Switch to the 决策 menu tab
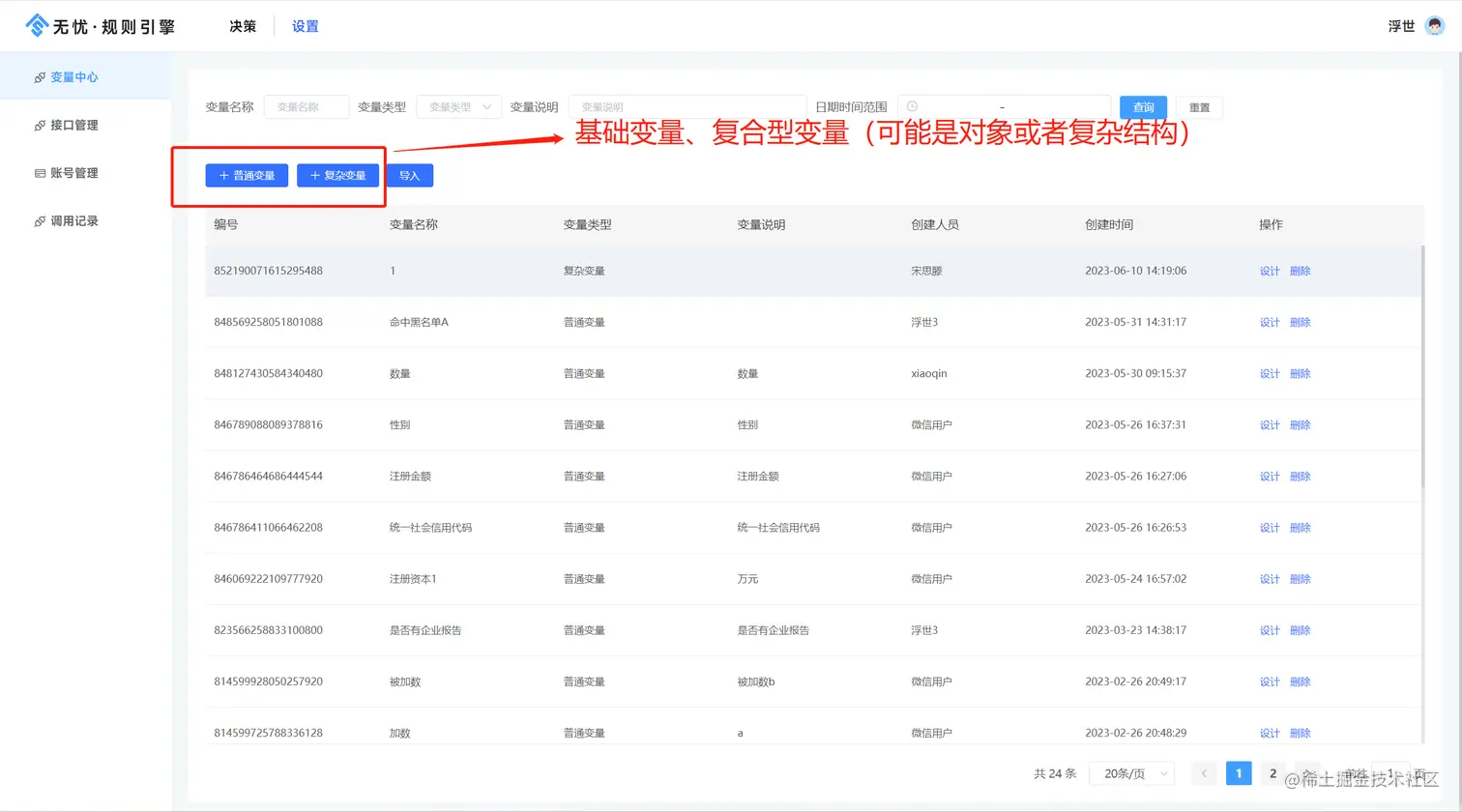1462x812 pixels. tap(242, 26)
